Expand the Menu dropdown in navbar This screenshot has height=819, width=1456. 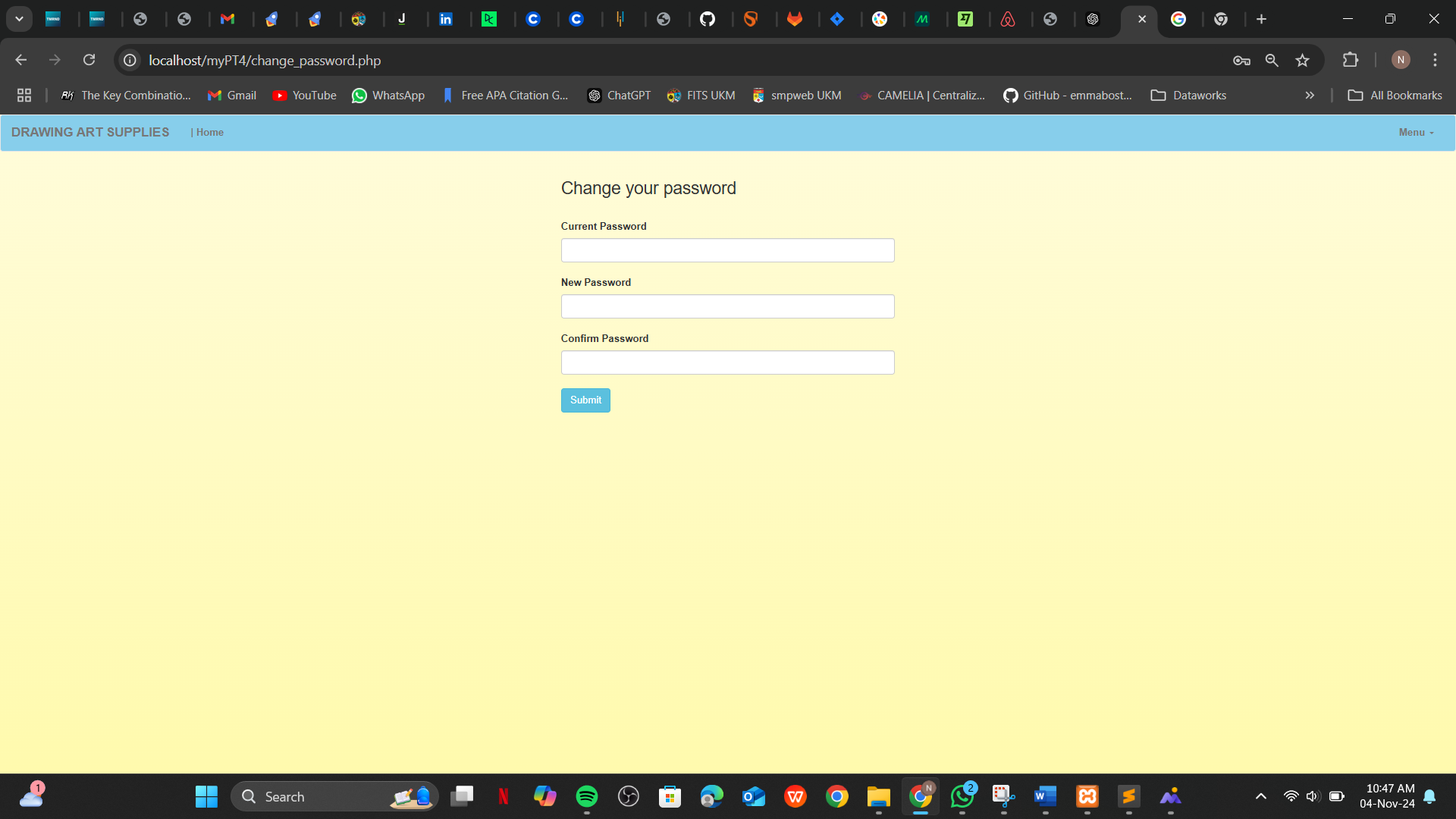[x=1416, y=132]
